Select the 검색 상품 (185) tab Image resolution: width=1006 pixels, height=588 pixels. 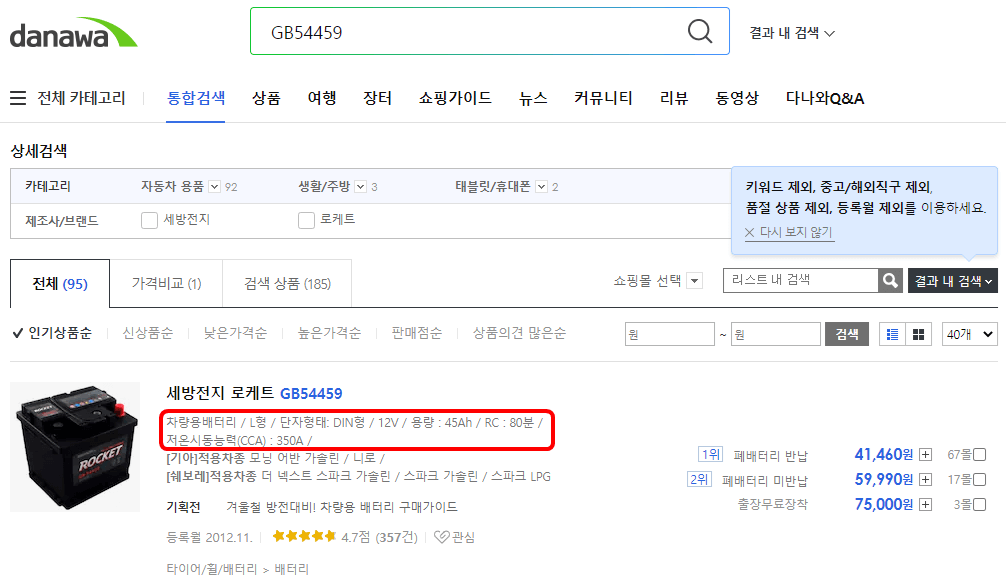tap(287, 284)
